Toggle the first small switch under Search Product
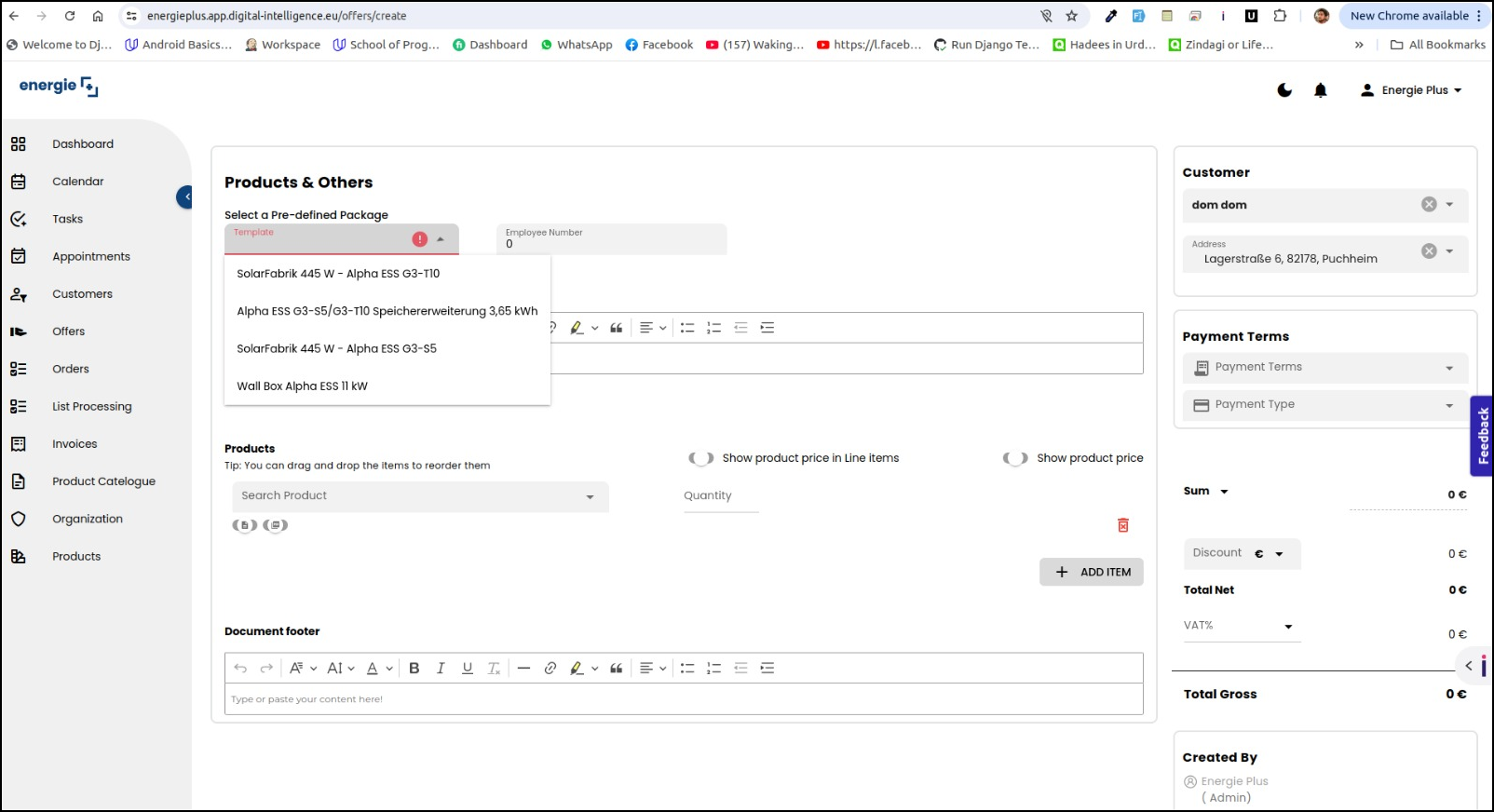The width and height of the screenshot is (1494, 812). coord(245,525)
